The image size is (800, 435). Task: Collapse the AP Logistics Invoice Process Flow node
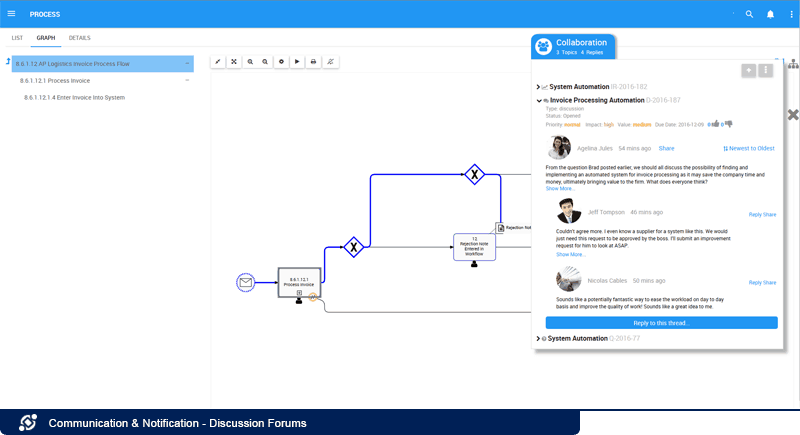pos(187,63)
